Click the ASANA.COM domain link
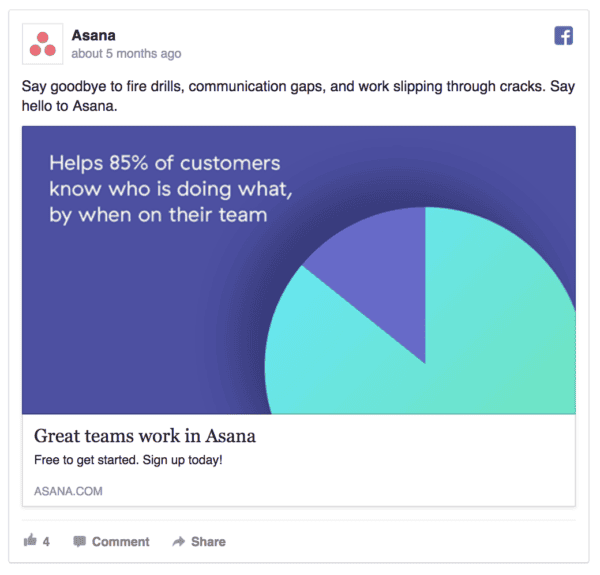Screen dimensions: 600x575 click(68, 491)
